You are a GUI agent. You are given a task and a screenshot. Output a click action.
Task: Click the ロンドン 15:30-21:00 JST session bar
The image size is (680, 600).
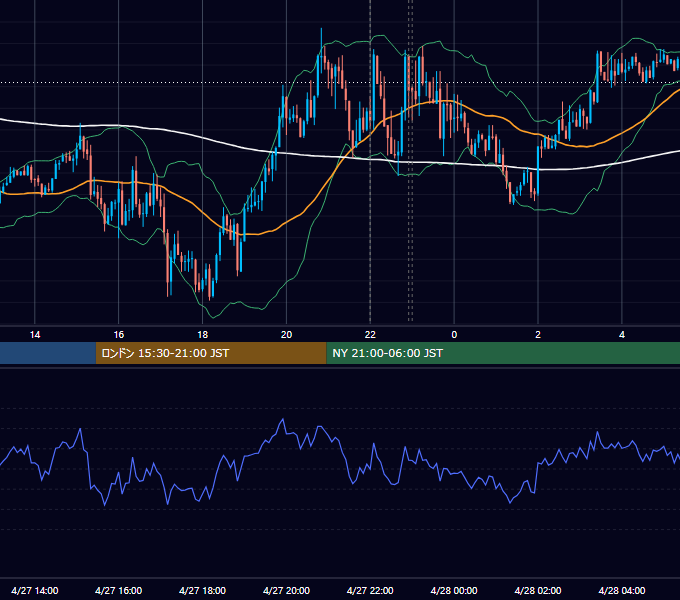pos(211,353)
